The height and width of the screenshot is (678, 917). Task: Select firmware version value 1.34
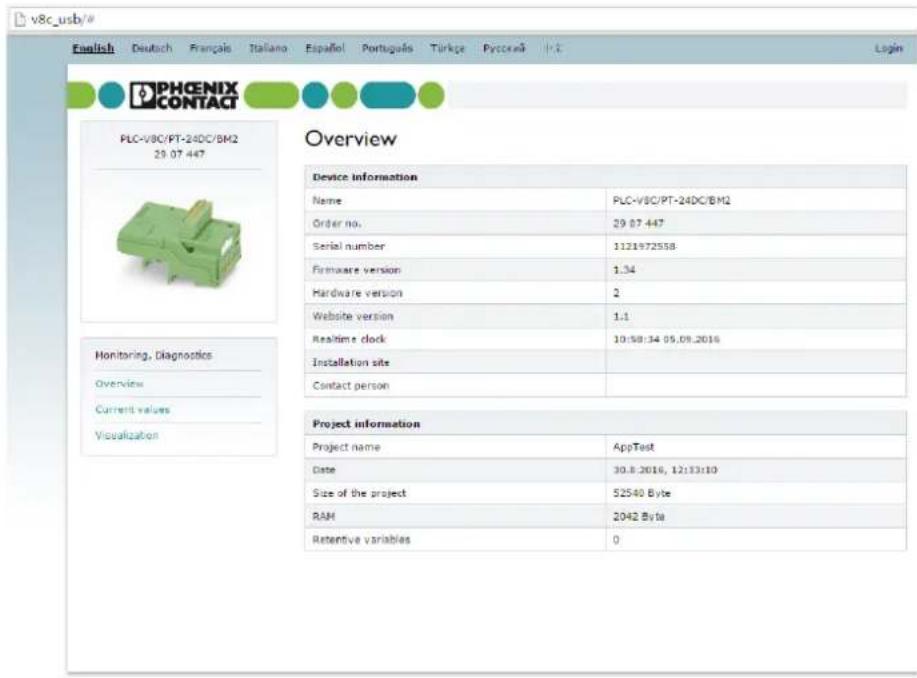(624, 270)
